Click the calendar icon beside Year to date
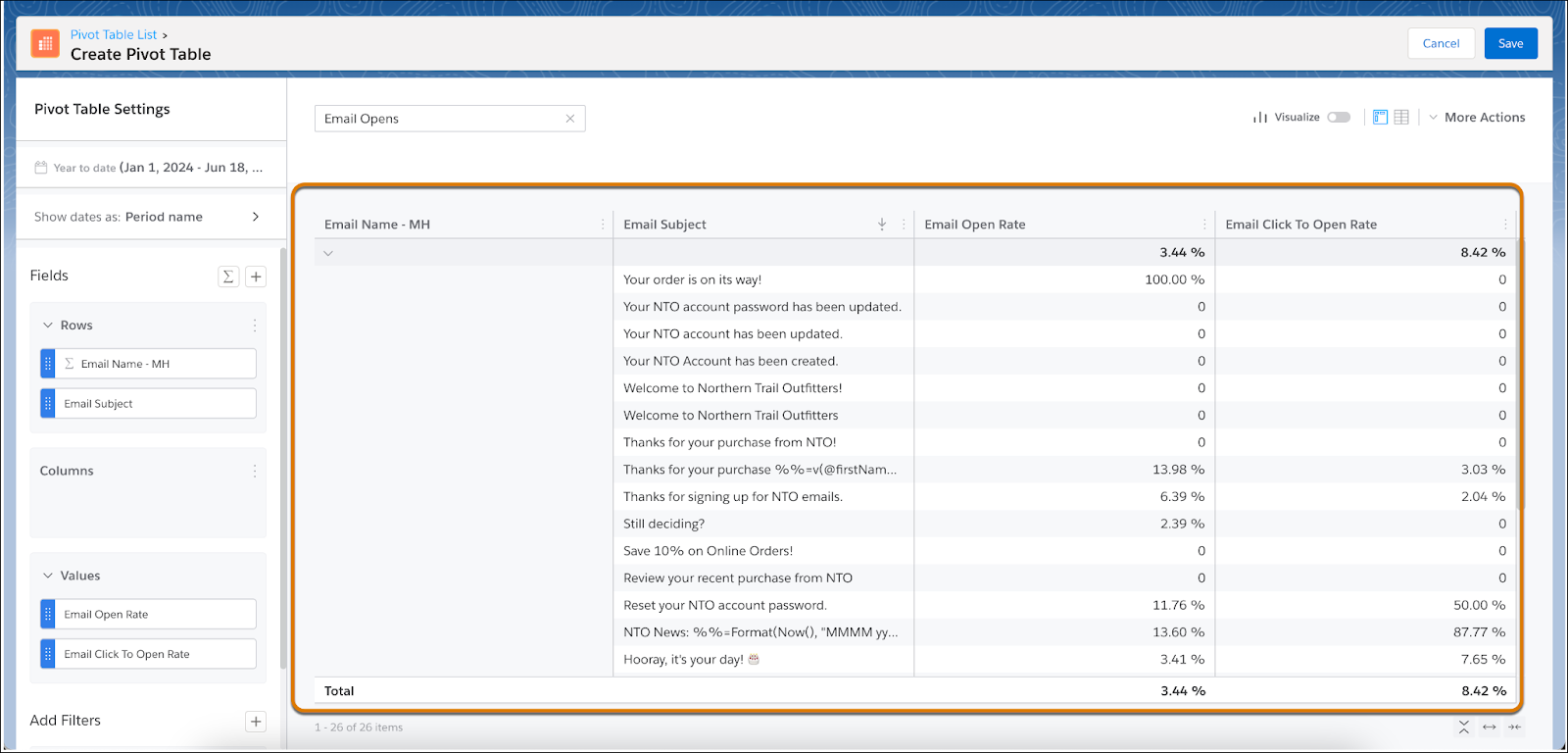This screenshot has height=753, width=1568. 40,168
